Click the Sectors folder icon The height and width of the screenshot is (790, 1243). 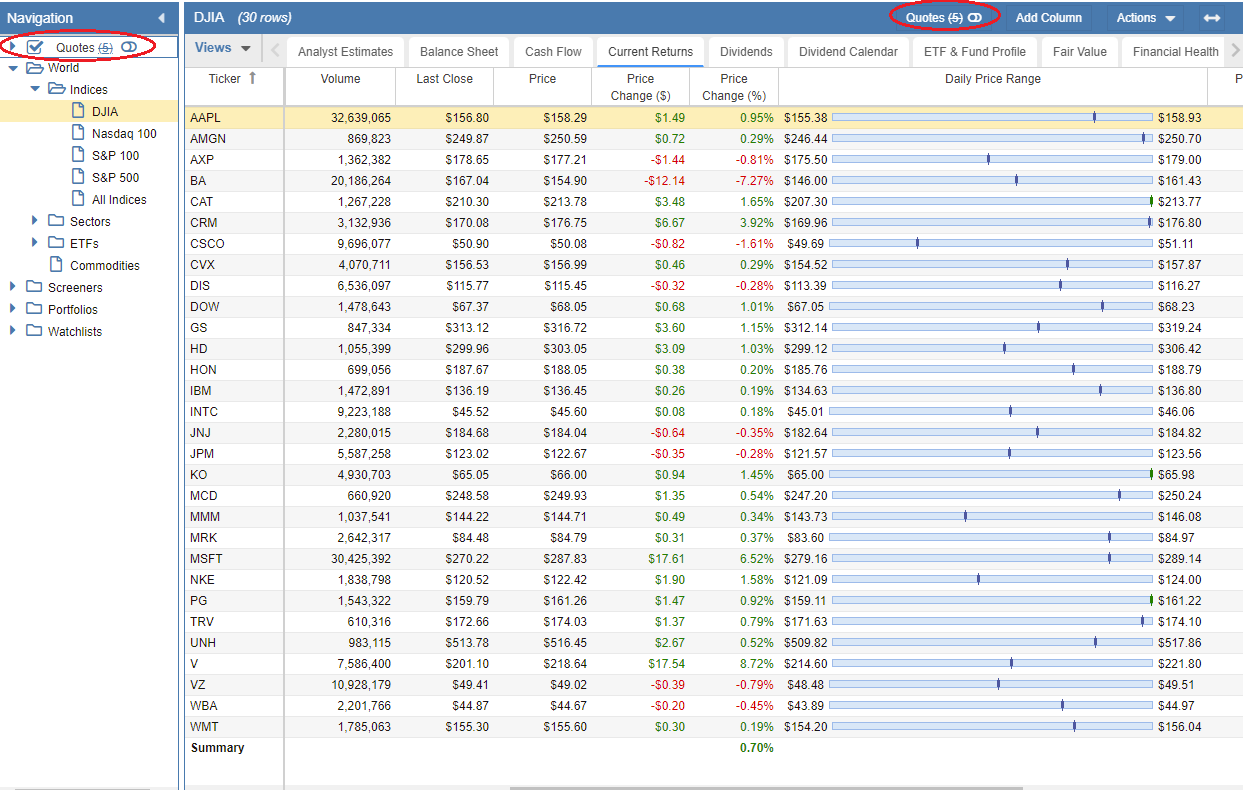56,221
